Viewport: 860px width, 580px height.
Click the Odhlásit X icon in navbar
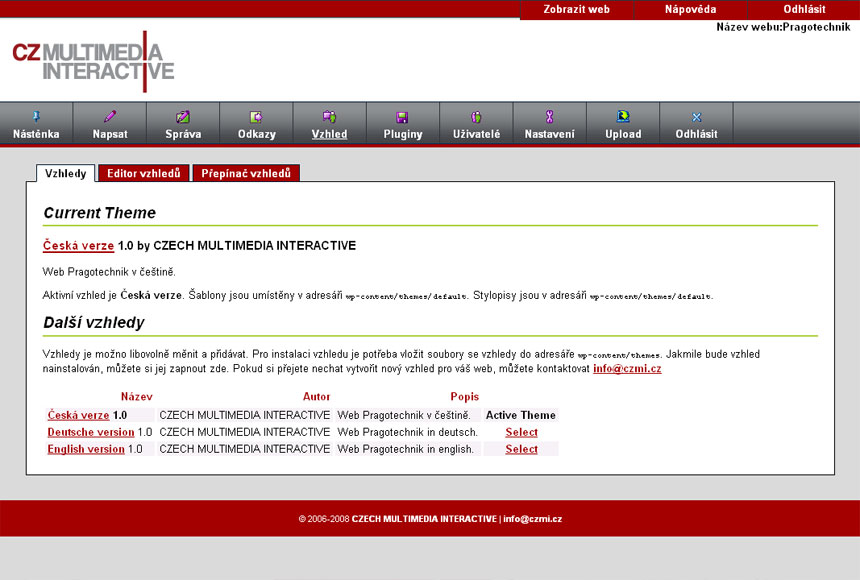697,117
